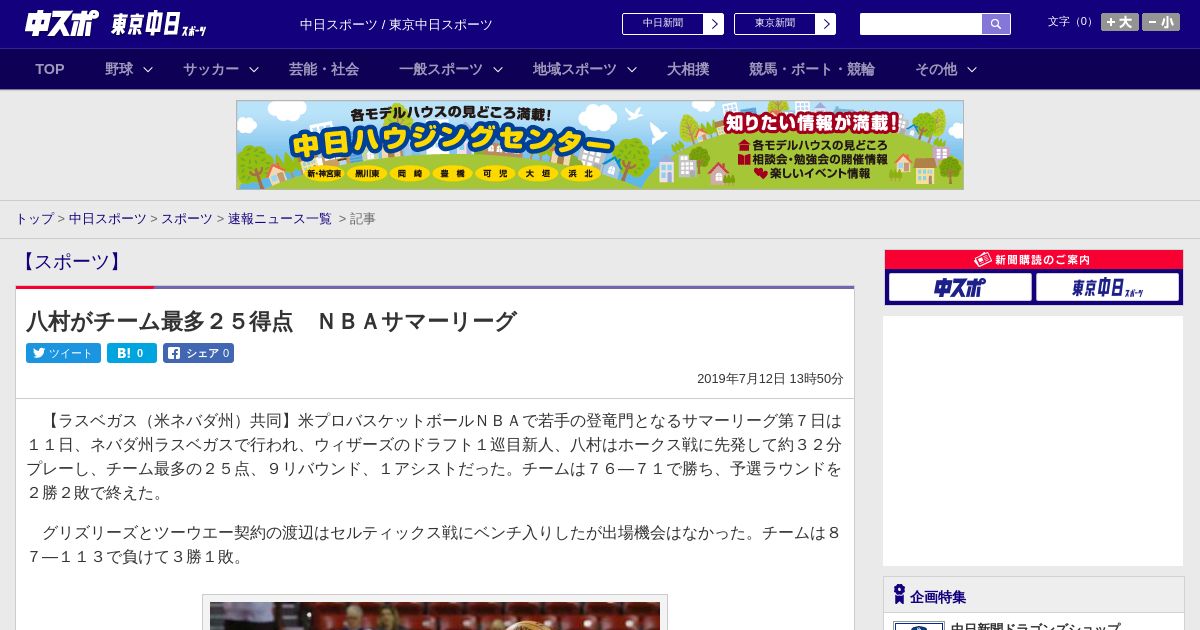This screenshot has height=630, width=1200.
Task: Open 一般スポーツ menu item
Action: click(x=441, y=69)
